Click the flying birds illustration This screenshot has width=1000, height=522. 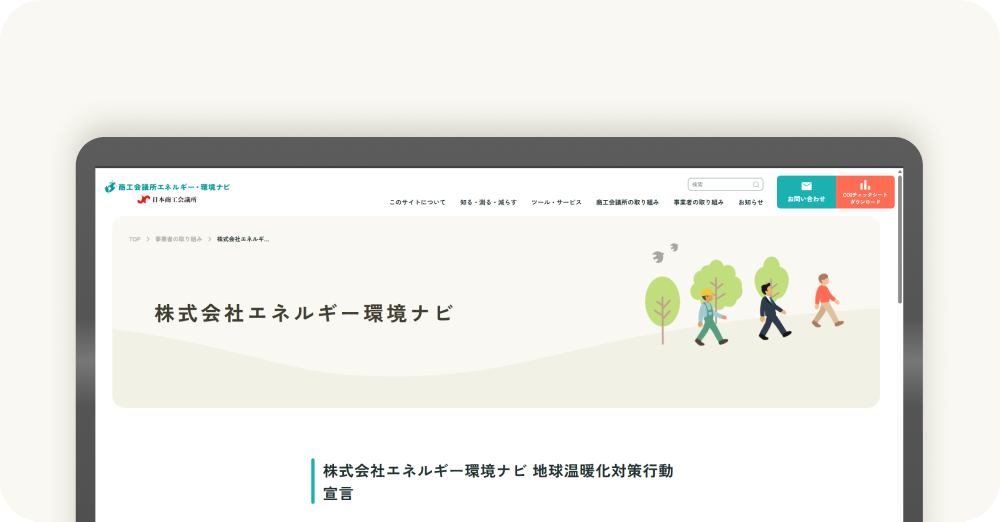click(x=665, y=252)
